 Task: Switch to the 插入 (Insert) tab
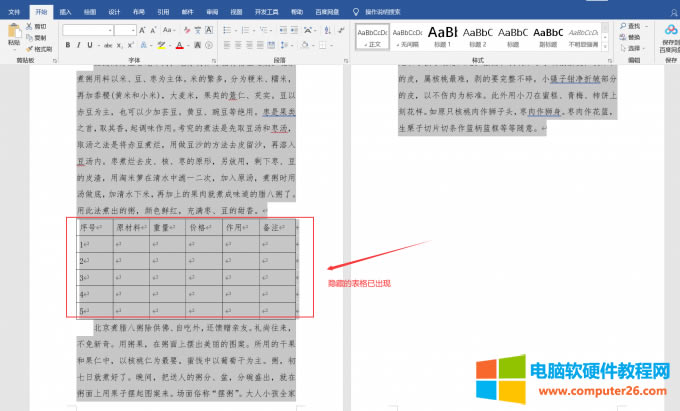[x=65, y=11]
